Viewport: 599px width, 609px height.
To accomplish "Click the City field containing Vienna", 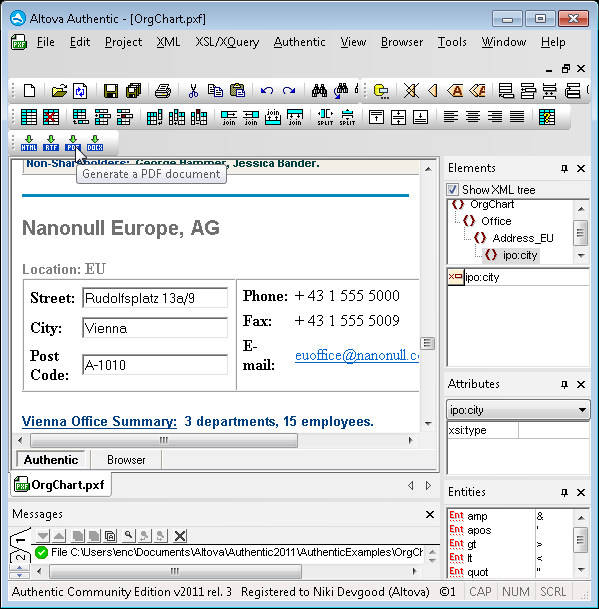I will click(155, 328).
